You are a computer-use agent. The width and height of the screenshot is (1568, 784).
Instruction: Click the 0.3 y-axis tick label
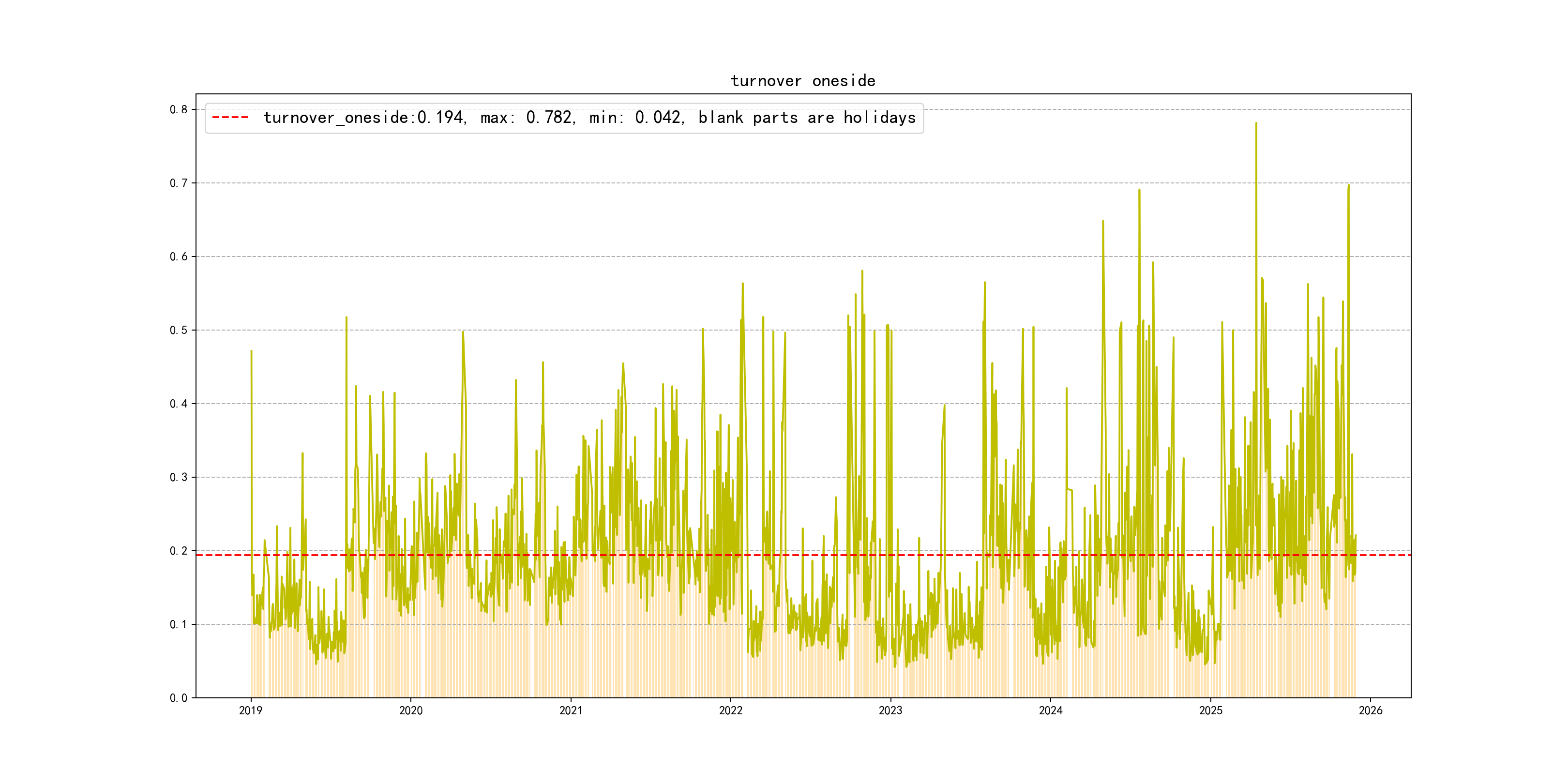pyautogui.click(x=179, y=477)
